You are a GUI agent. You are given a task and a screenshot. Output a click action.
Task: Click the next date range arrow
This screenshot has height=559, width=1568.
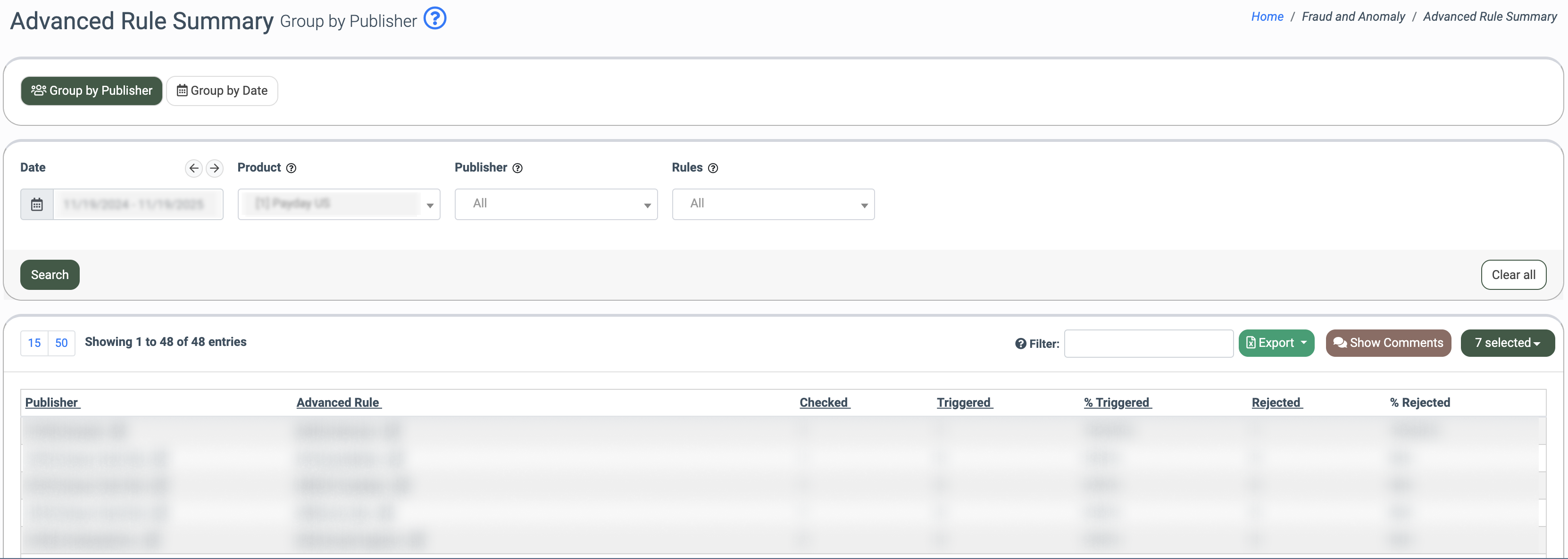[214, 168]
